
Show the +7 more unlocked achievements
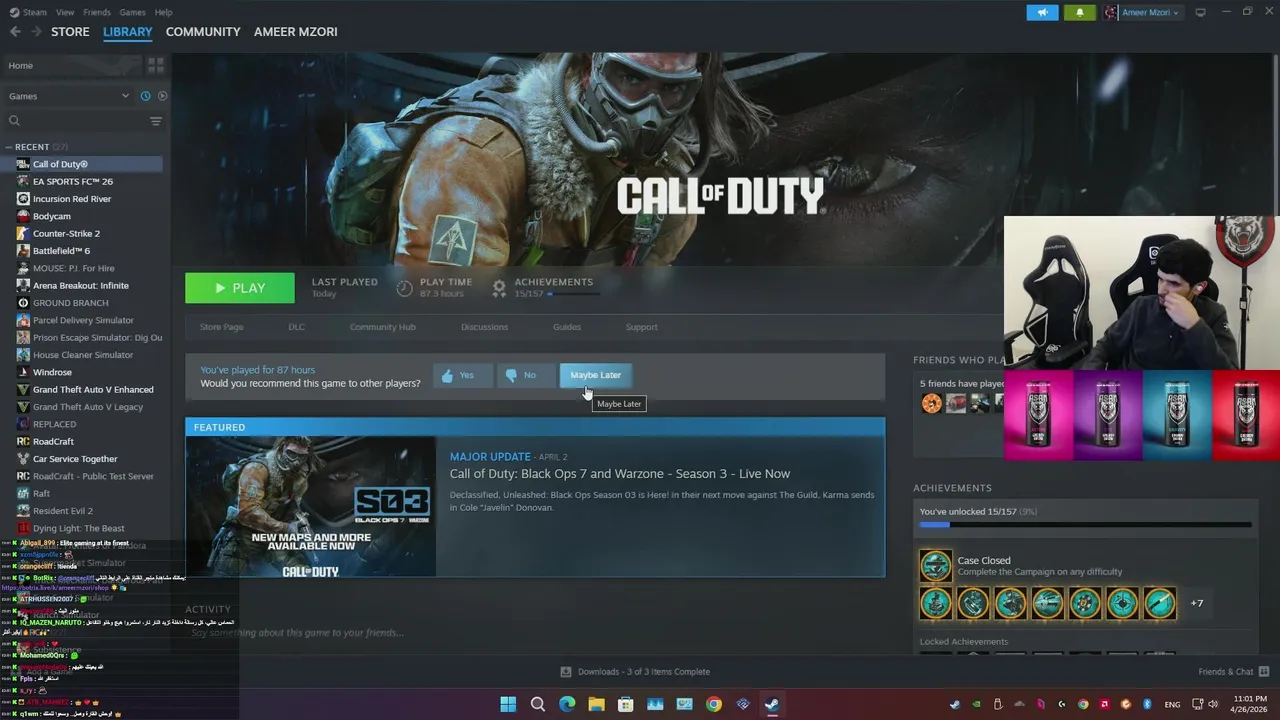pyautogui.click(x=1197, y=603)
